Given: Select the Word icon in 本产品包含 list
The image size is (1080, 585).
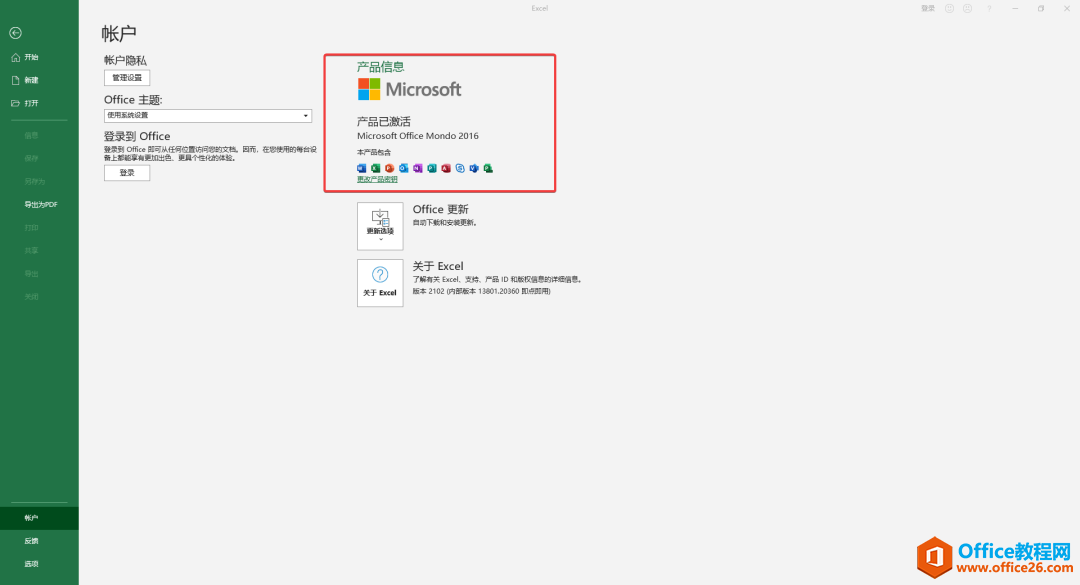Looking at the screenshot, I should [x=361, y=168].
